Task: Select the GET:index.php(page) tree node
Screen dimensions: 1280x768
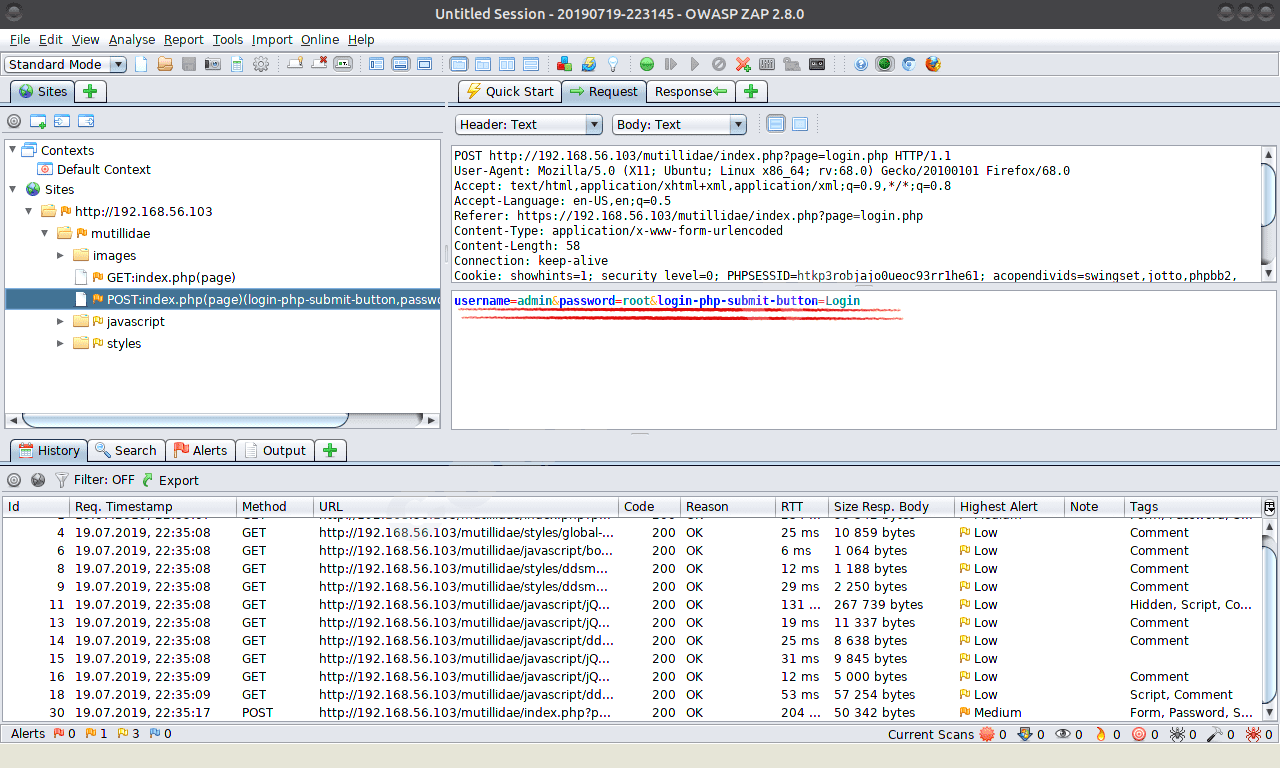Action: pyautogui.click(x=170, y=277)
